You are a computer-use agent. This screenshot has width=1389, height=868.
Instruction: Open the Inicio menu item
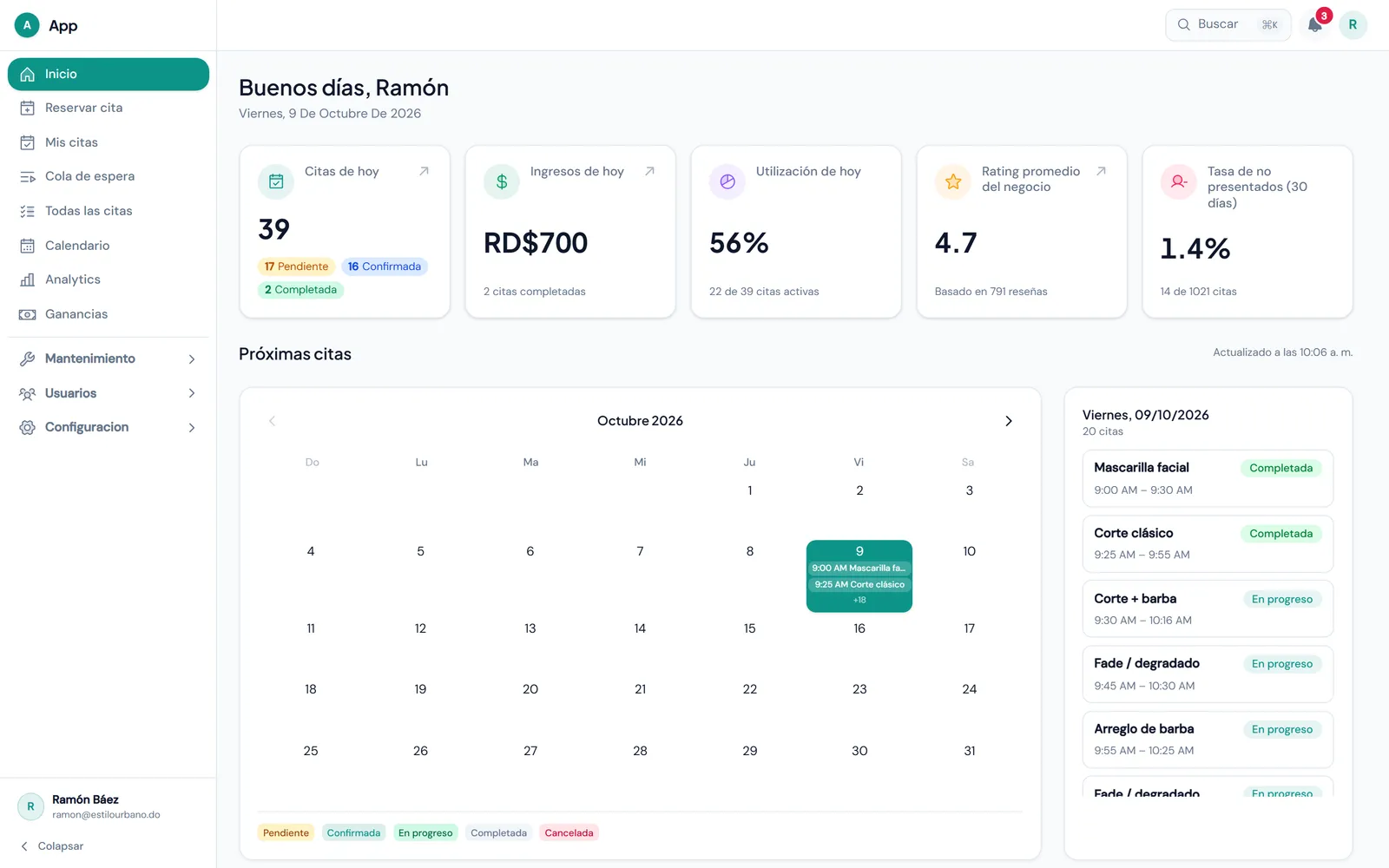(x=109, y=74)
